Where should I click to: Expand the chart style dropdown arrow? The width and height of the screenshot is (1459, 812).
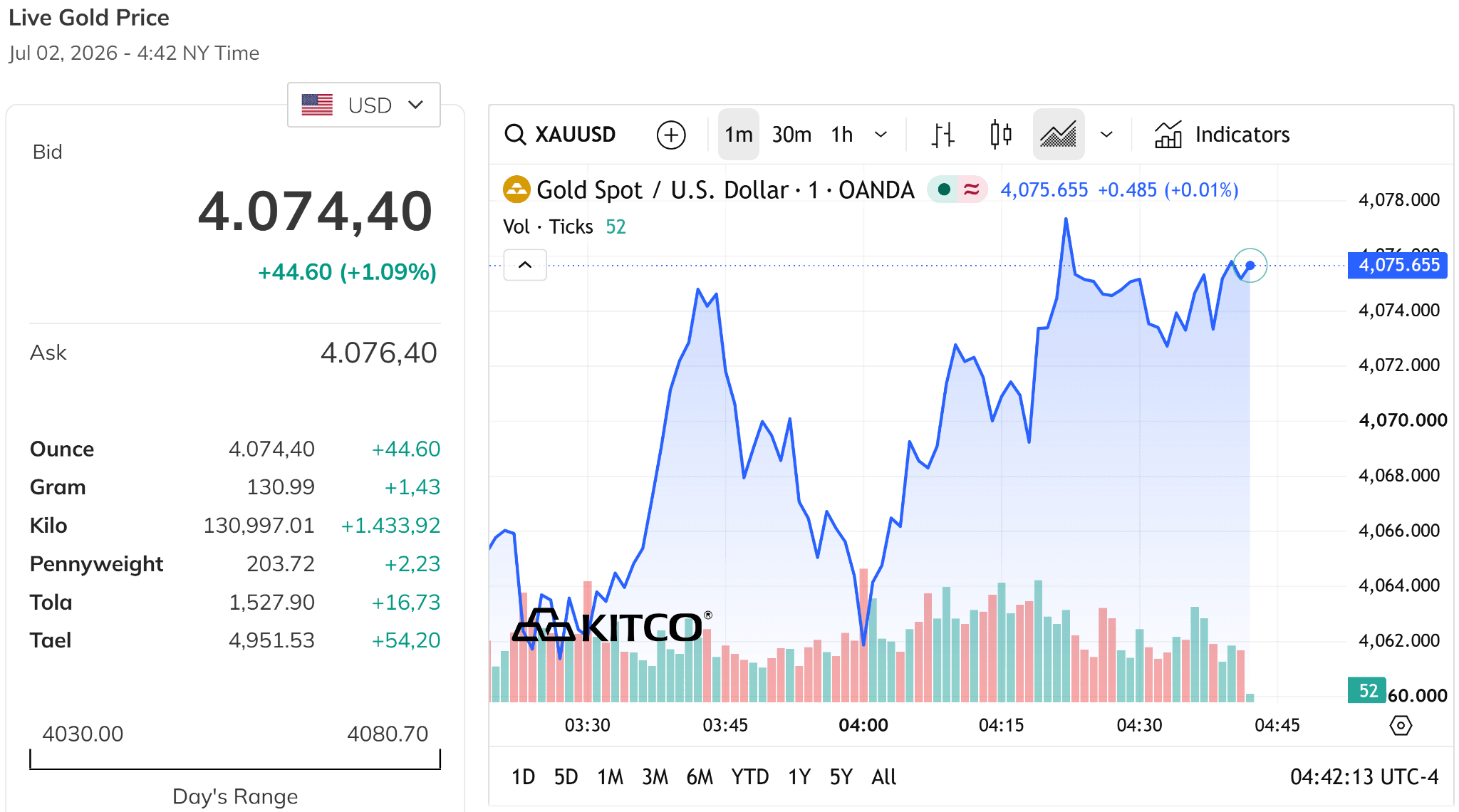click(x=1106, y=134)
